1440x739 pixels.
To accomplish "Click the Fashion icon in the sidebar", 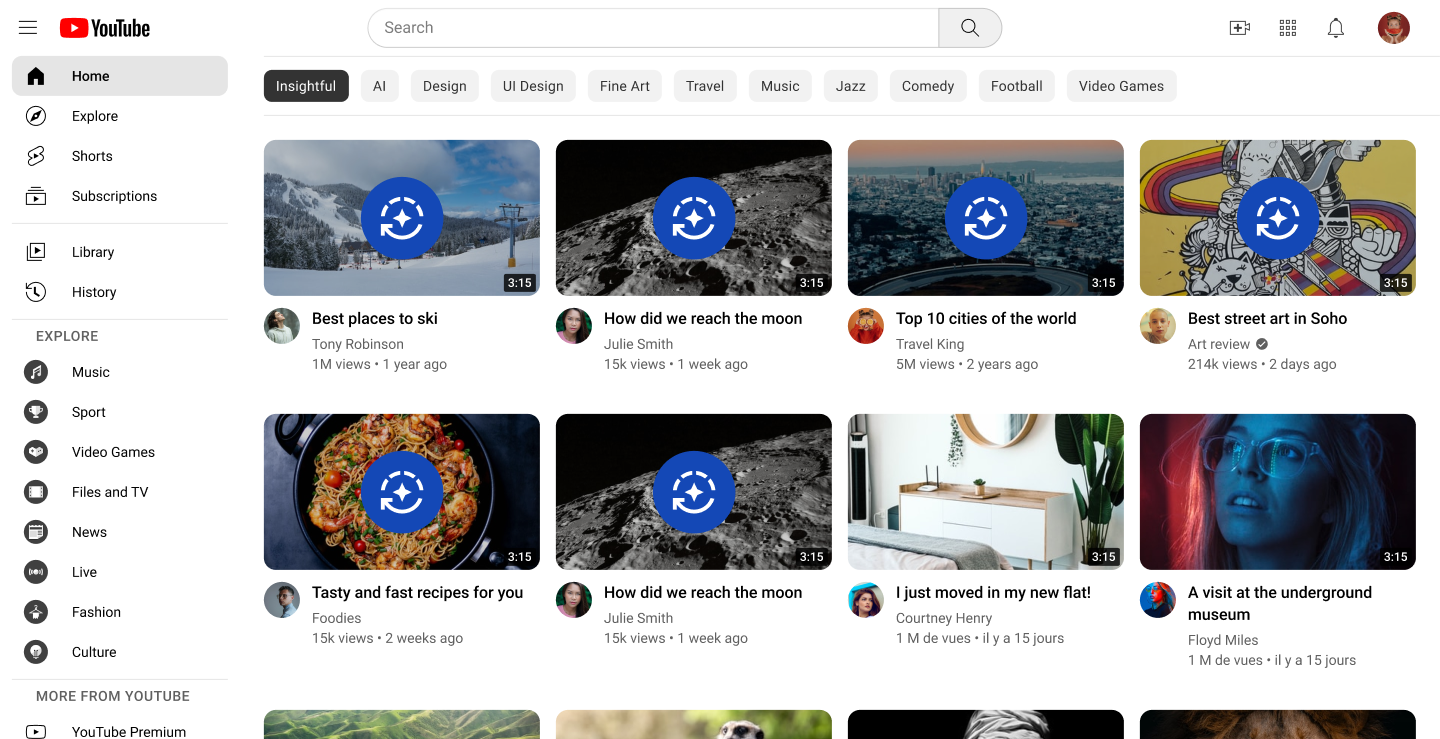I will pyautogui.click(x=36, y=612).
